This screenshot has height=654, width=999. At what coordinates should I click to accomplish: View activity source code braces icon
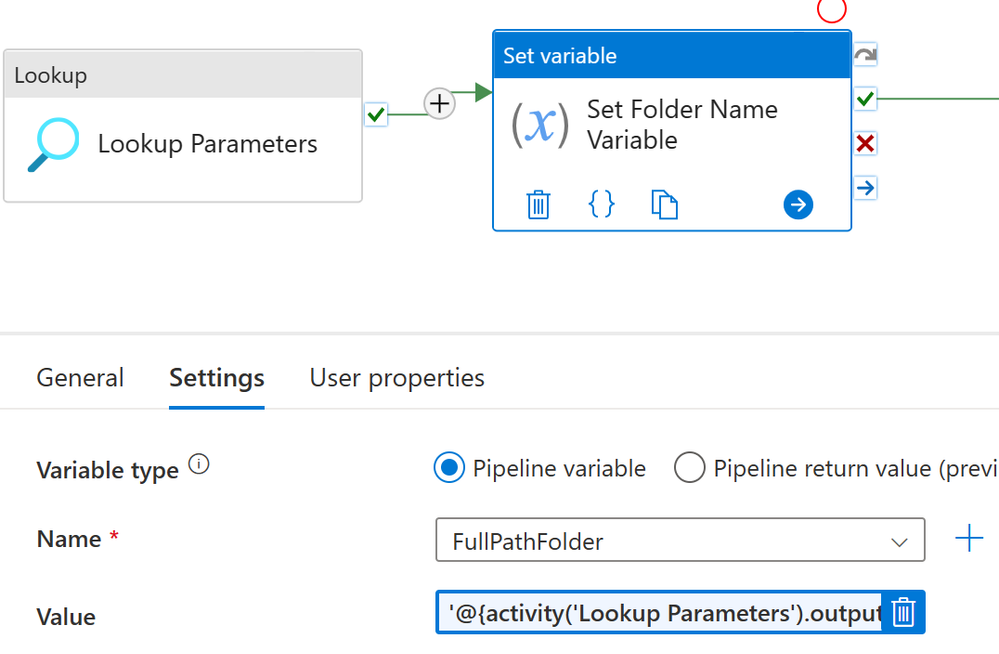(601, 204)
